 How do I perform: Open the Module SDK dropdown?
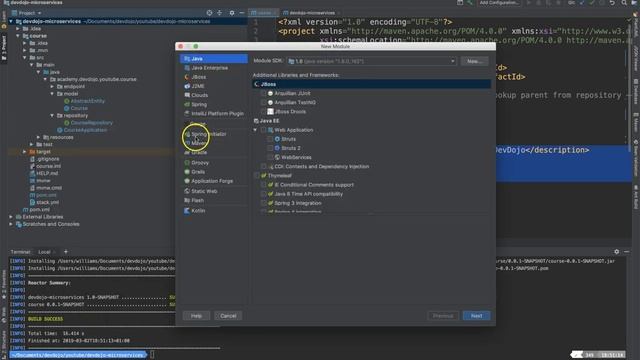click(x=371, y=61)
